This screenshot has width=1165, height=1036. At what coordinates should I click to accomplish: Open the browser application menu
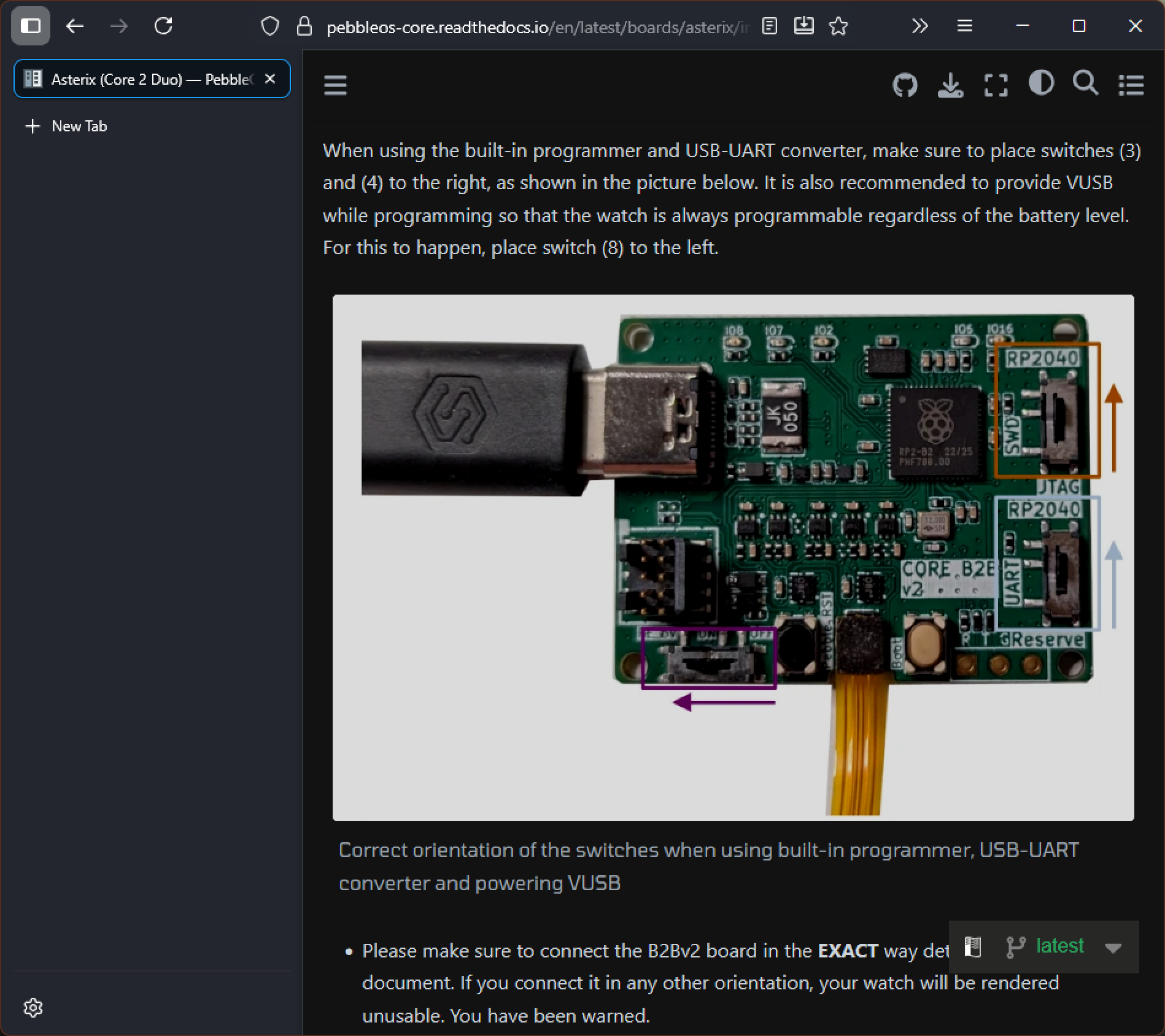(965, 26)
